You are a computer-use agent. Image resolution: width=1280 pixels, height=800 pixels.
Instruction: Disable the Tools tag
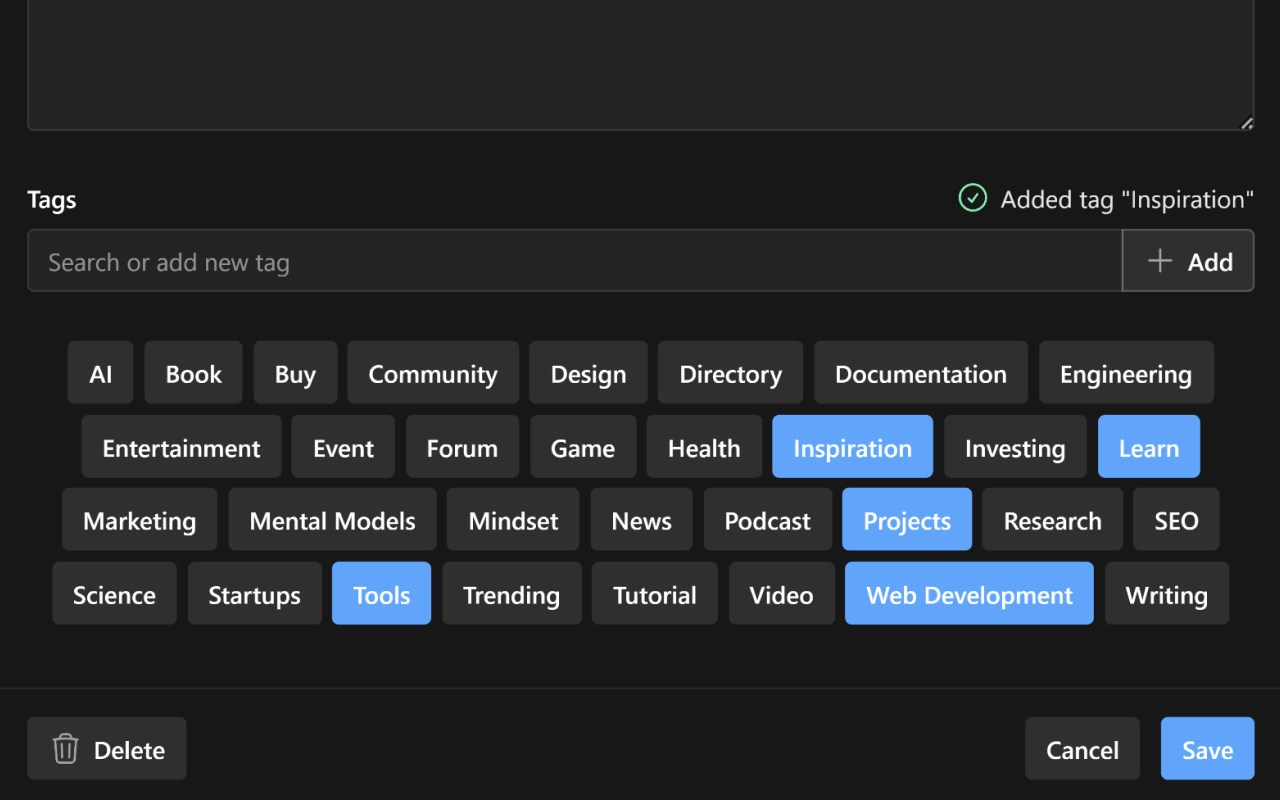[381, 594]
